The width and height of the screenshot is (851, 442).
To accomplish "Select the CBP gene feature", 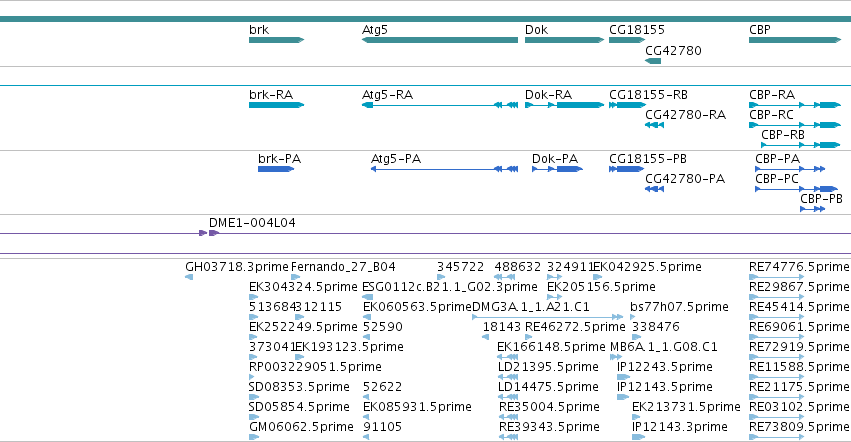I will click(795, 40).
